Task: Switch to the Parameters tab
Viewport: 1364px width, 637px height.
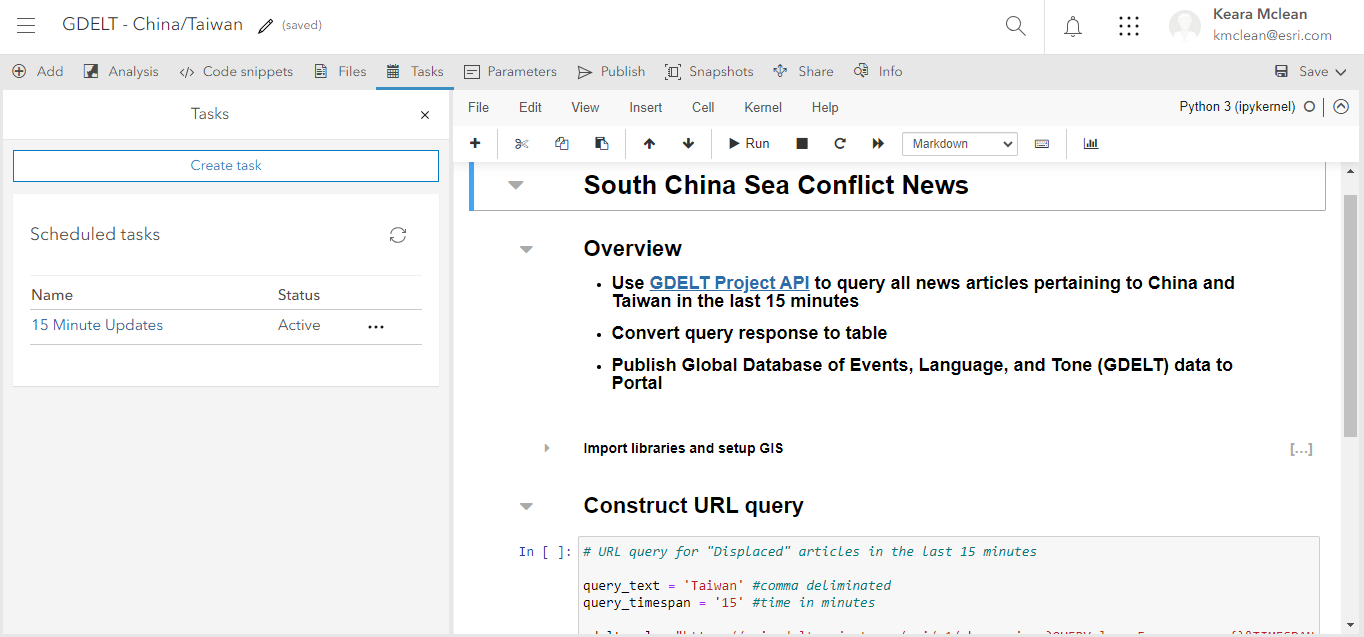Action: coord(510,71)
